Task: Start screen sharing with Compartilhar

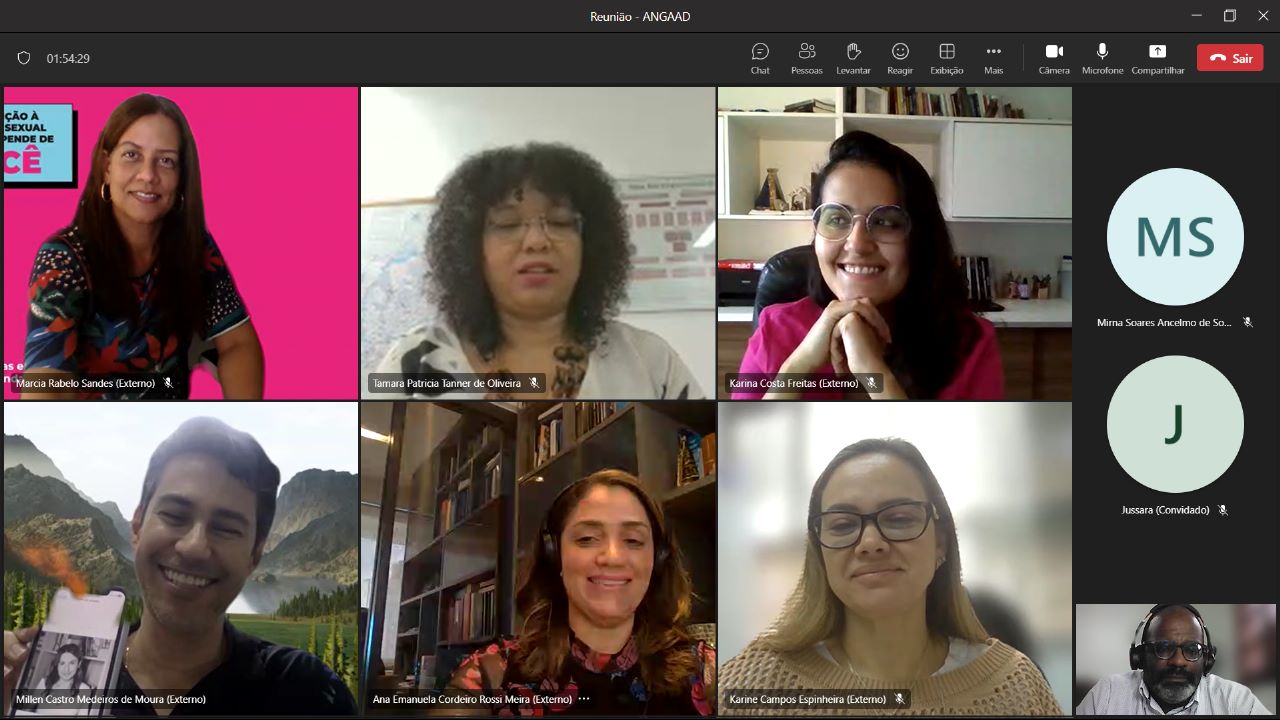Action: [1157, 57]
